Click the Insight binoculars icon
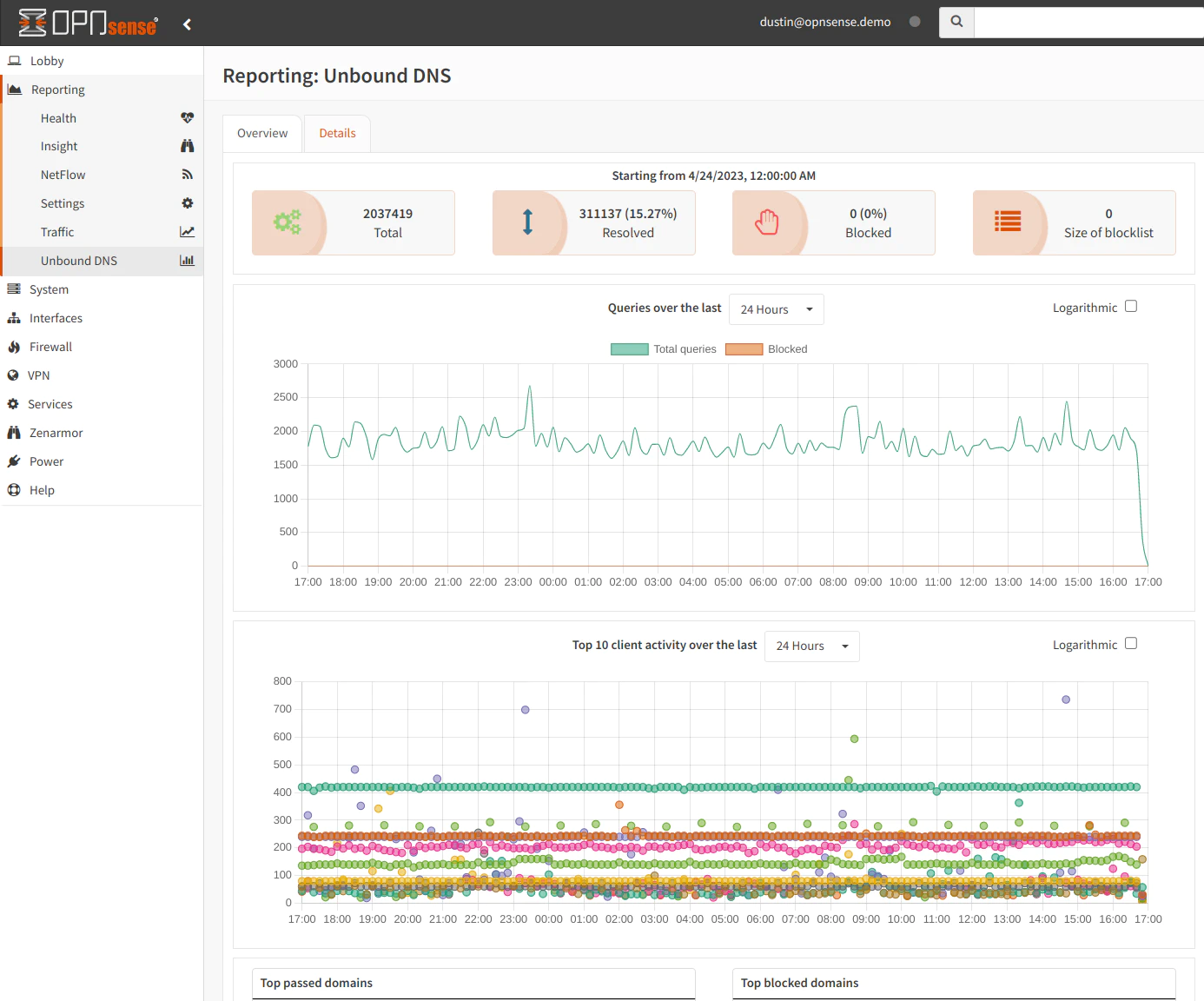 coord(187,146)
